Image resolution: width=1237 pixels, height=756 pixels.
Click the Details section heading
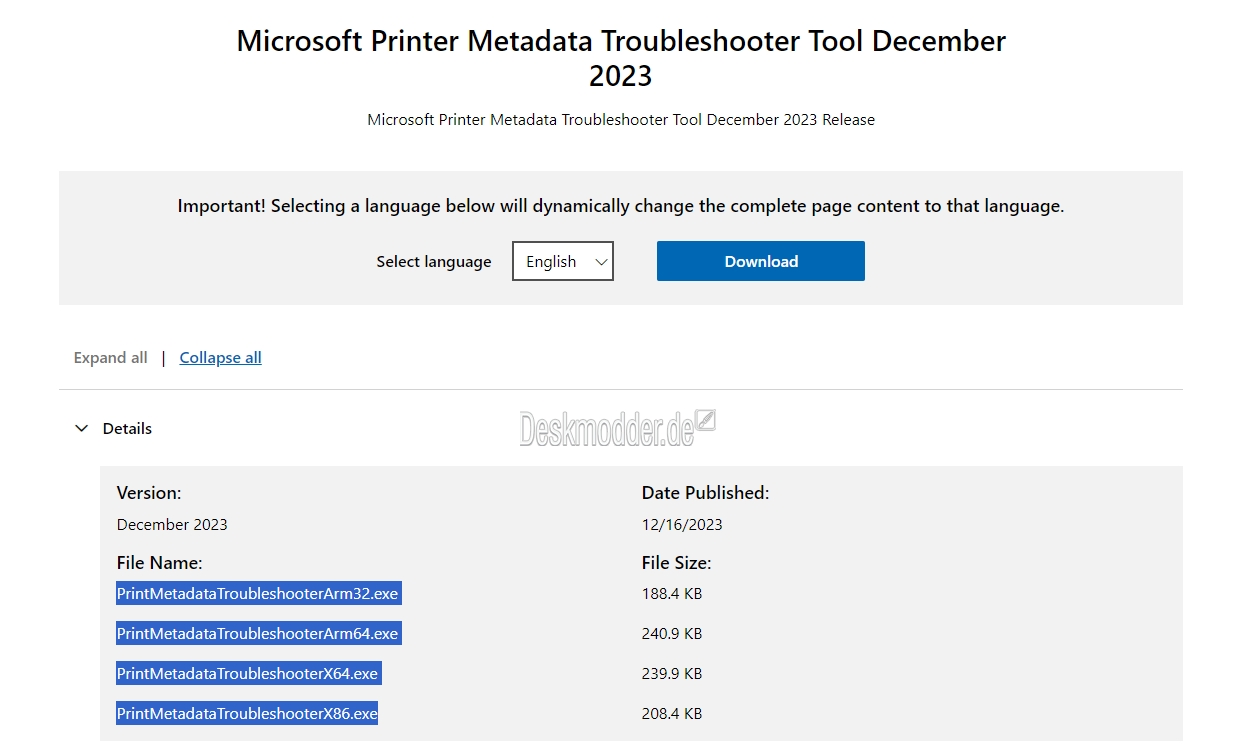click(x=127, y=428)
